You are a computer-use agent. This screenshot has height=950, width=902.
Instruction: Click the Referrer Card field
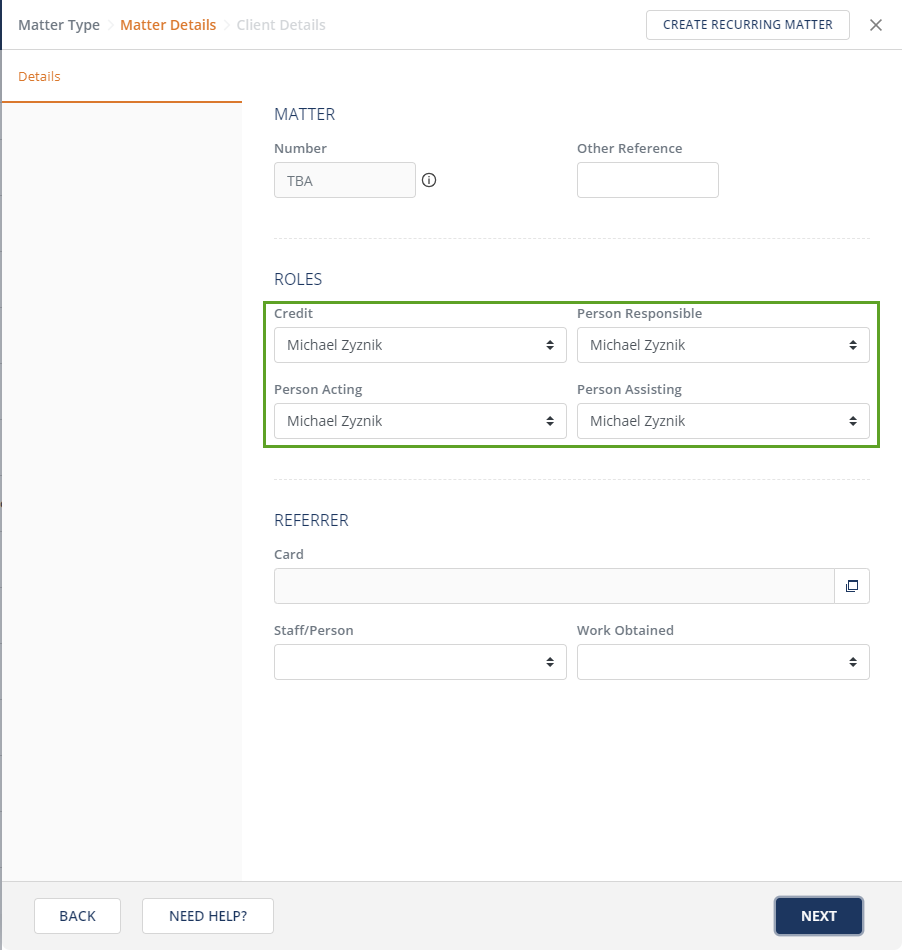(554, 586)
